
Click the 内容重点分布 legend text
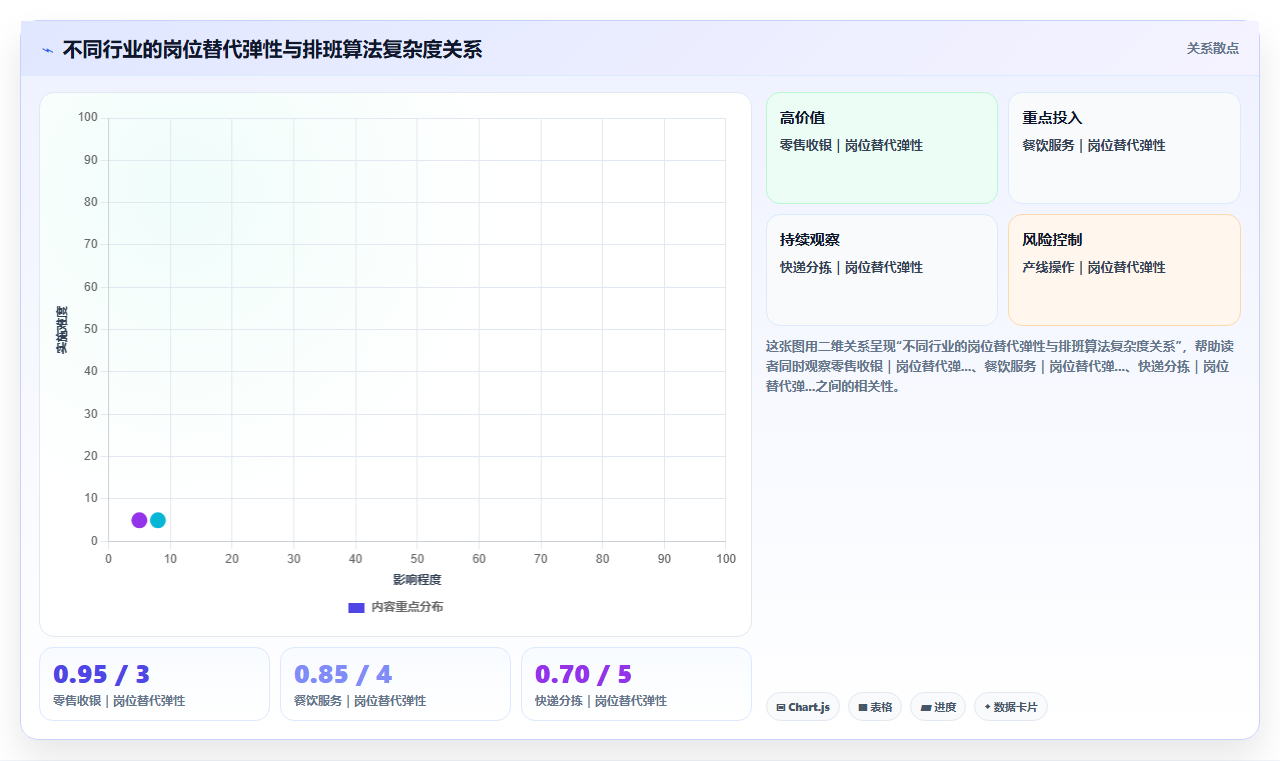pyautogui.click(x=407, y=607)
